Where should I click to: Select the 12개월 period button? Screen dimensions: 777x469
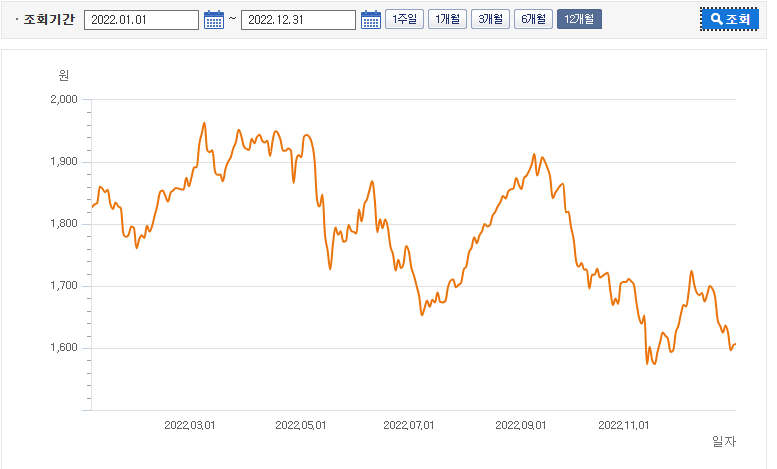[x=579, y=19]
